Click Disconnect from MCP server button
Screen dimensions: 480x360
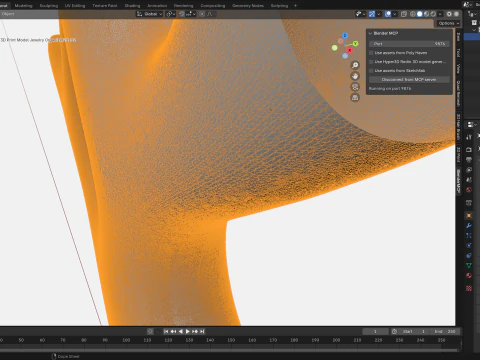click(x=409, y=80)
